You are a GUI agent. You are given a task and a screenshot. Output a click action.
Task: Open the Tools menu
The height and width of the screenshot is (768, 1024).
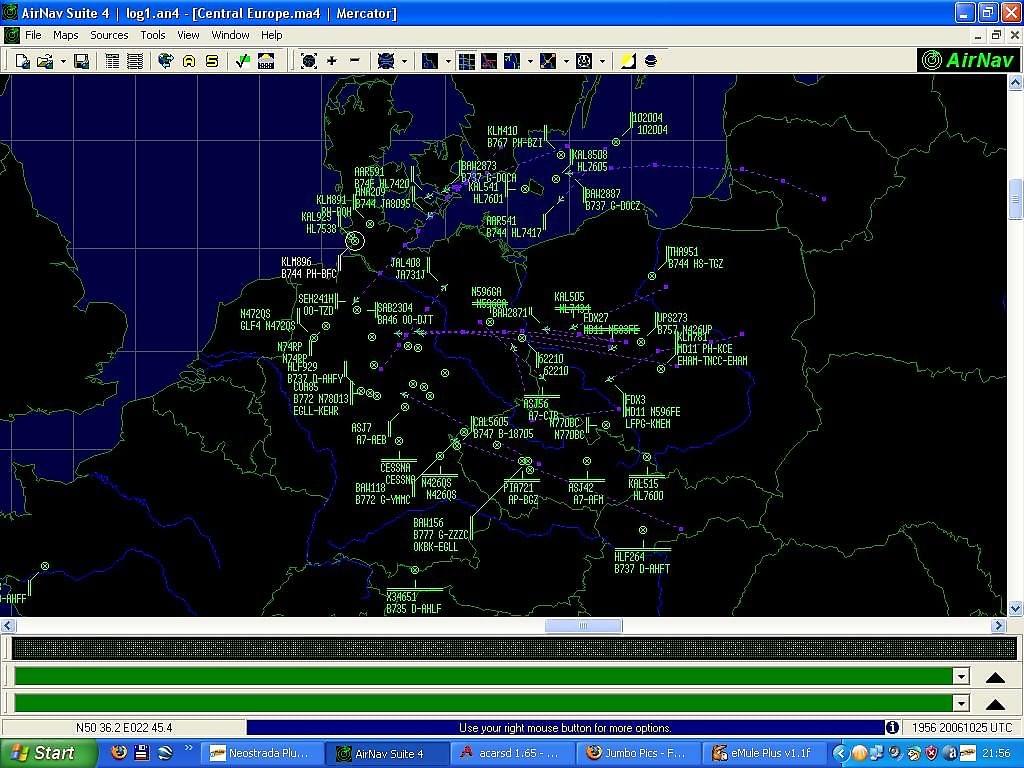tap(153, 35)
